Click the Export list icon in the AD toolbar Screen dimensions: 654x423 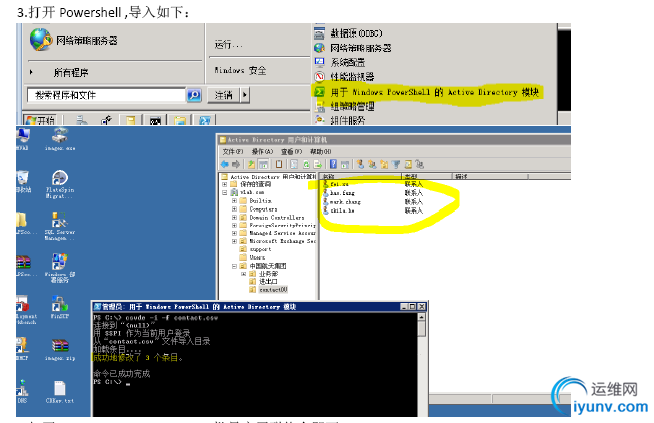click(318, 164)
